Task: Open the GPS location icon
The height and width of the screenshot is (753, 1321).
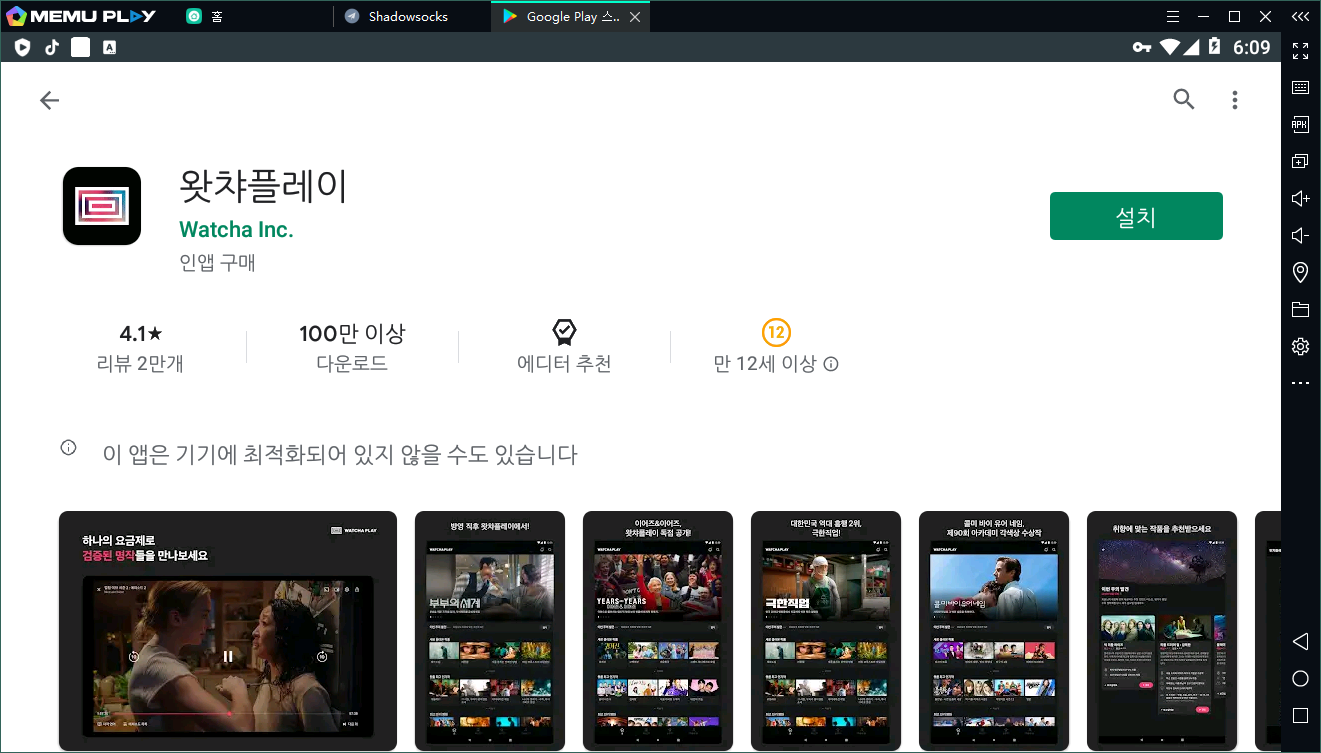Action: click(x=1300, y=272)
